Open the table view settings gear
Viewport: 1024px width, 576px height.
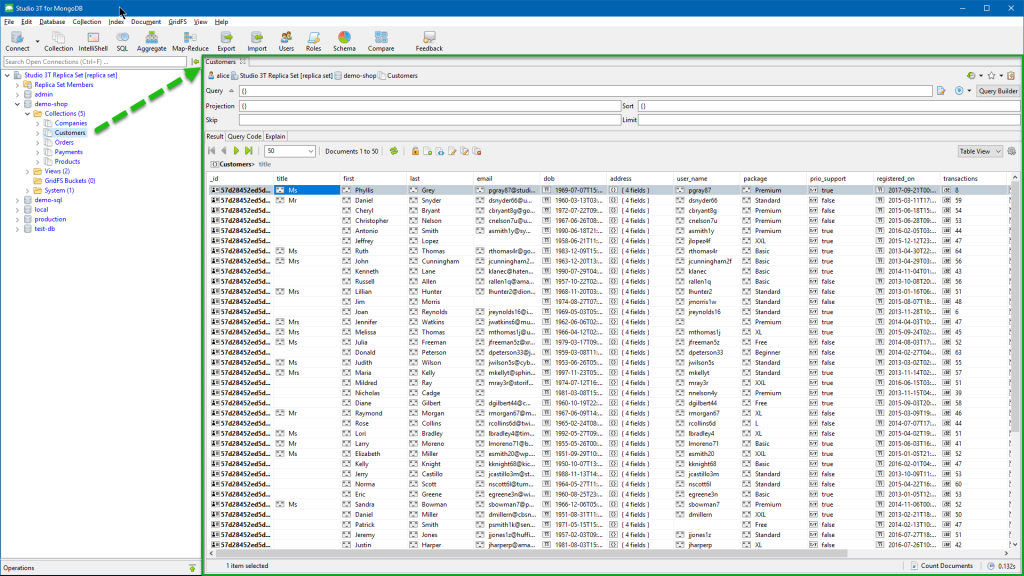[1012, 152]
